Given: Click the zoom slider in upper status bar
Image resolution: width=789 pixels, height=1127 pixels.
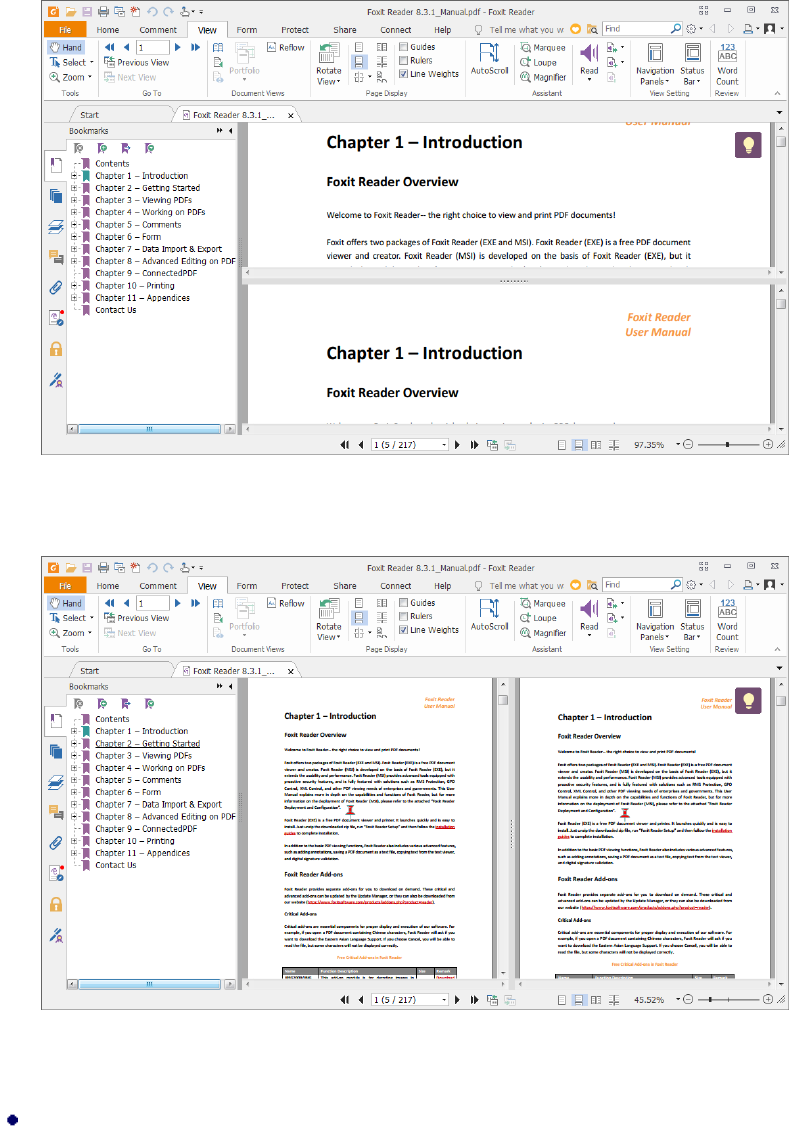Looking at the screenshot, I should 727,445.
